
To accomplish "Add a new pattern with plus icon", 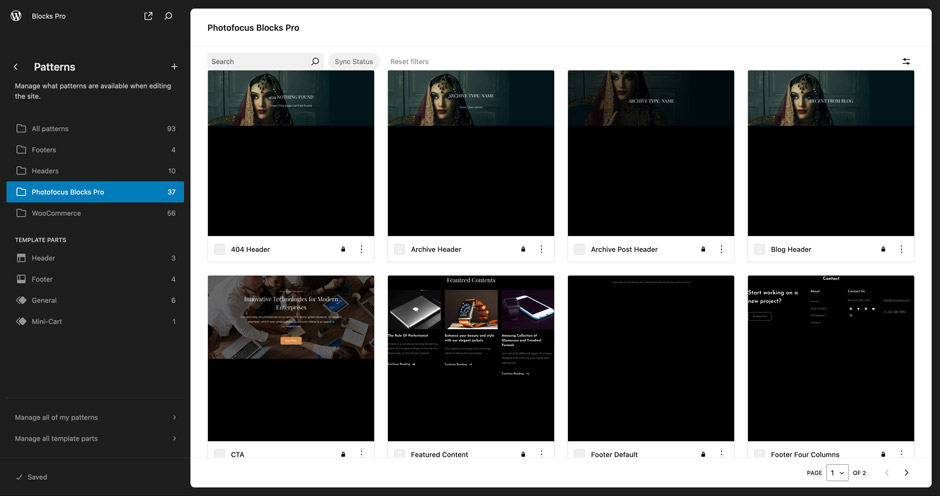I will coord(174,67).
